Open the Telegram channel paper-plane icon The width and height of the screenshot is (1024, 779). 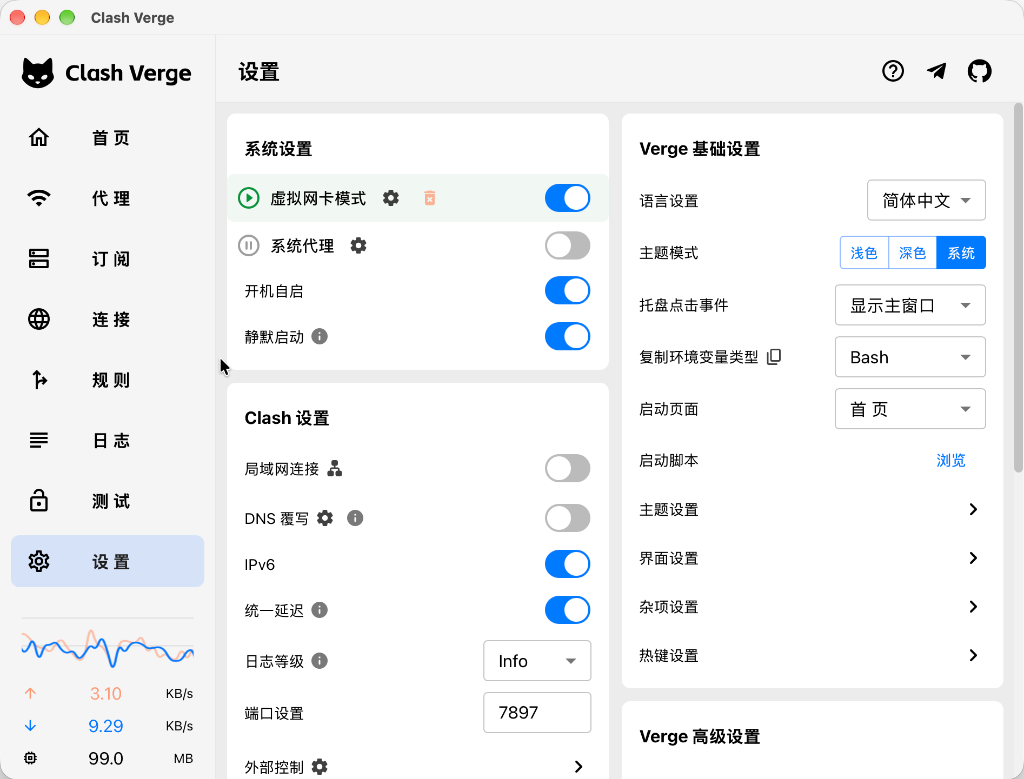936,71
